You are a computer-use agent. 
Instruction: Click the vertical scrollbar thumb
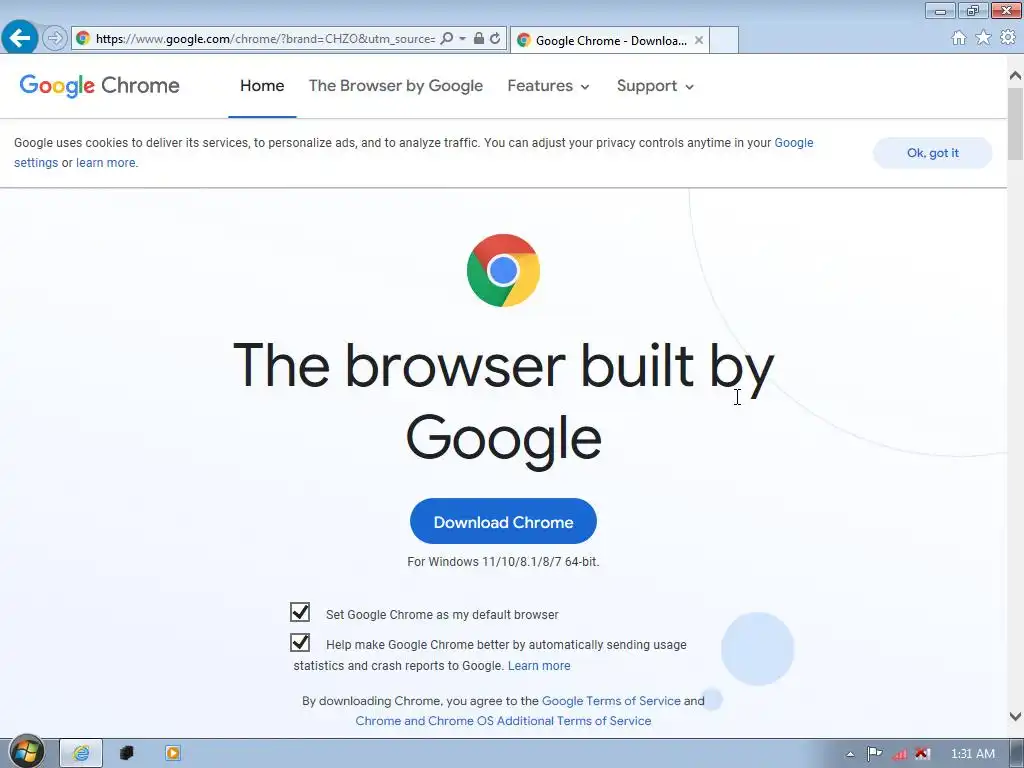click(x=1015, y=123)
